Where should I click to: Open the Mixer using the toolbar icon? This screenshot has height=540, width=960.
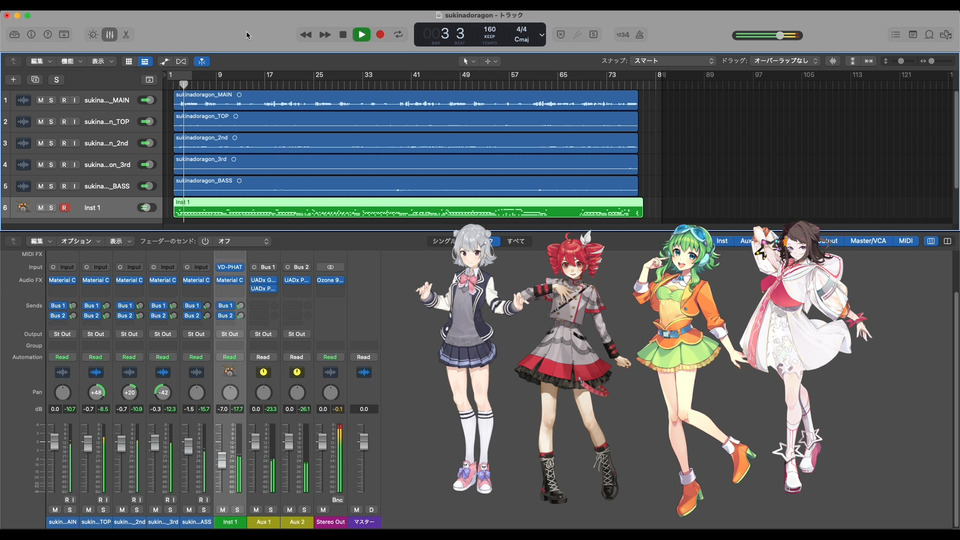tap(109, 34)
